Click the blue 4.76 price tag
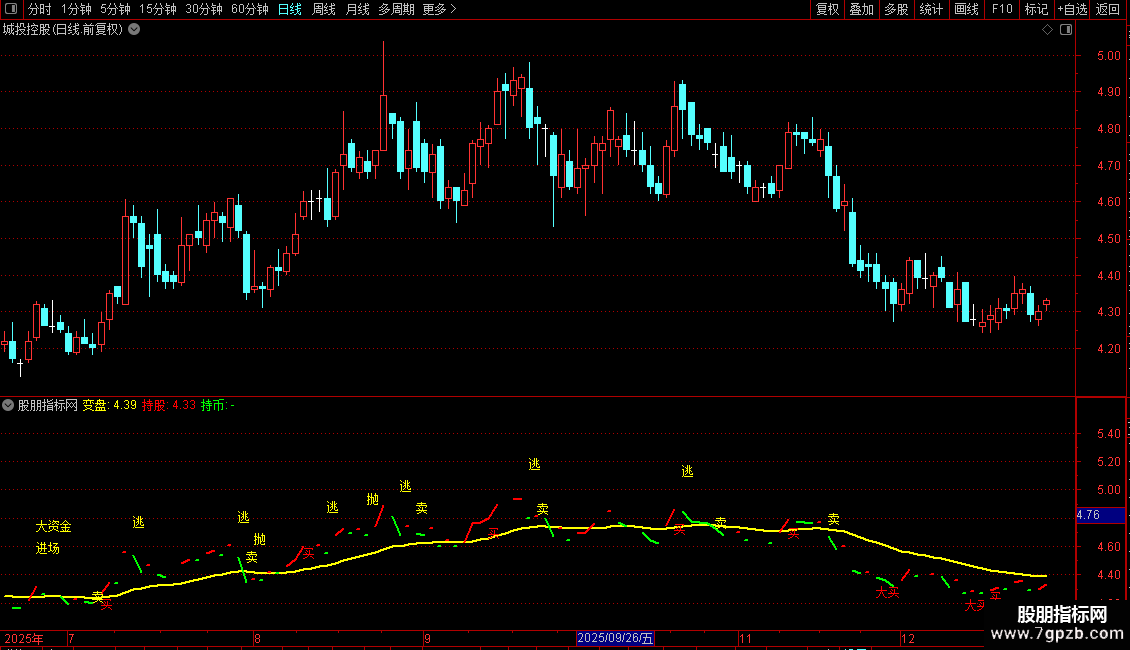 click(x=1100, y=515)
